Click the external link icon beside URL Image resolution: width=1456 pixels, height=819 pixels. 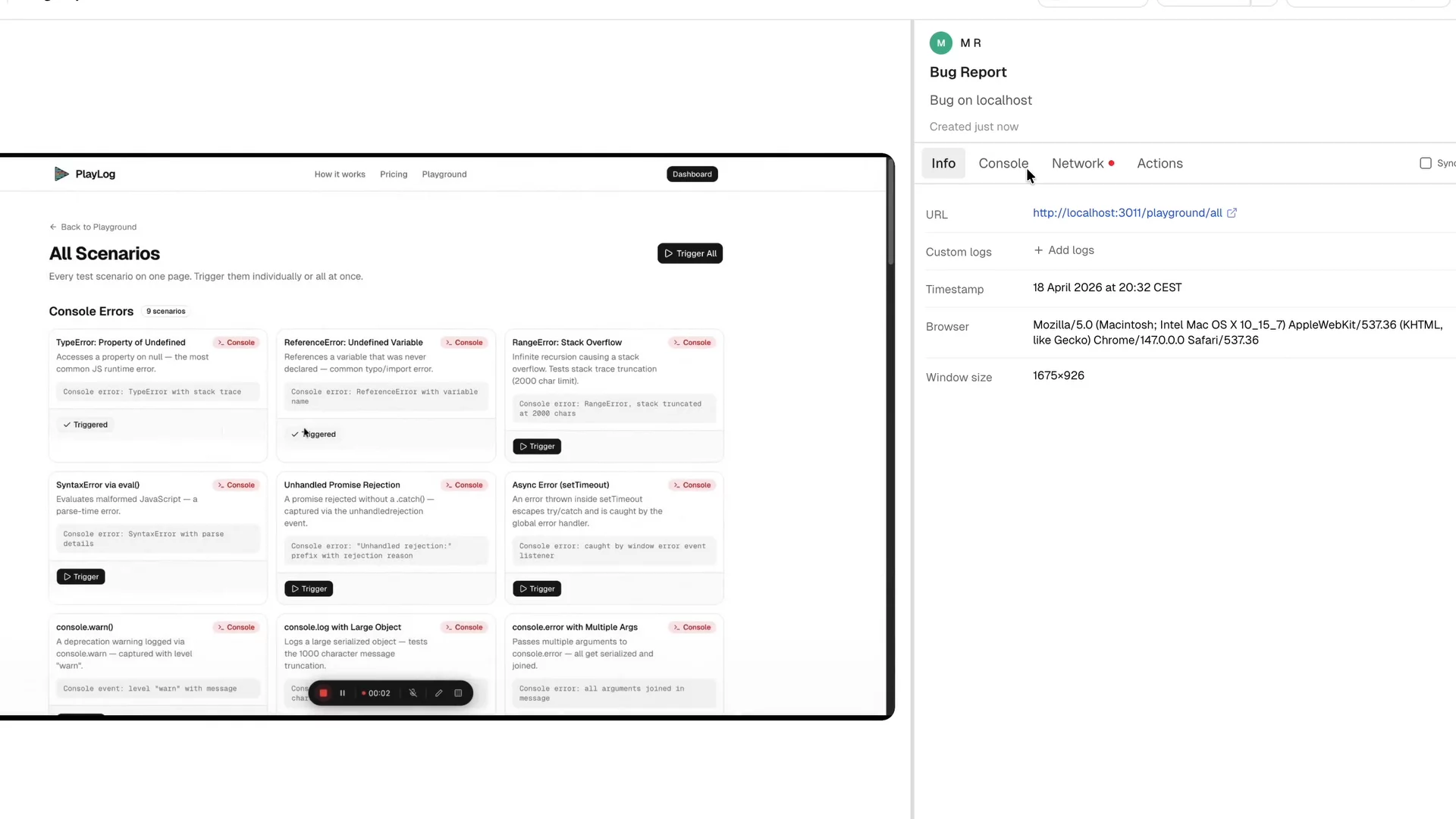[1232, 213]
